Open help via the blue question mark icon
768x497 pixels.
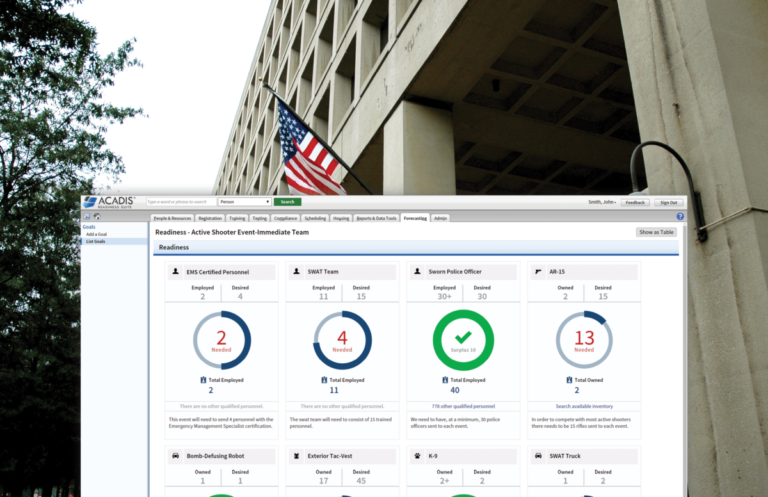(679, 216)
